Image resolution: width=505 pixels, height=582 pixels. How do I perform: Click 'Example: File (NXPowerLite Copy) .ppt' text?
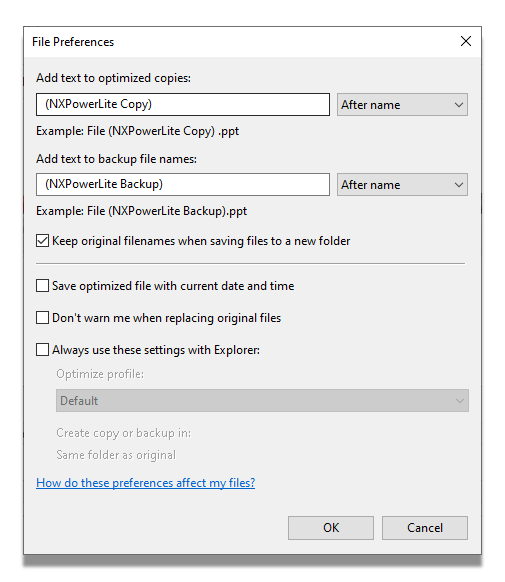point(137,131)
